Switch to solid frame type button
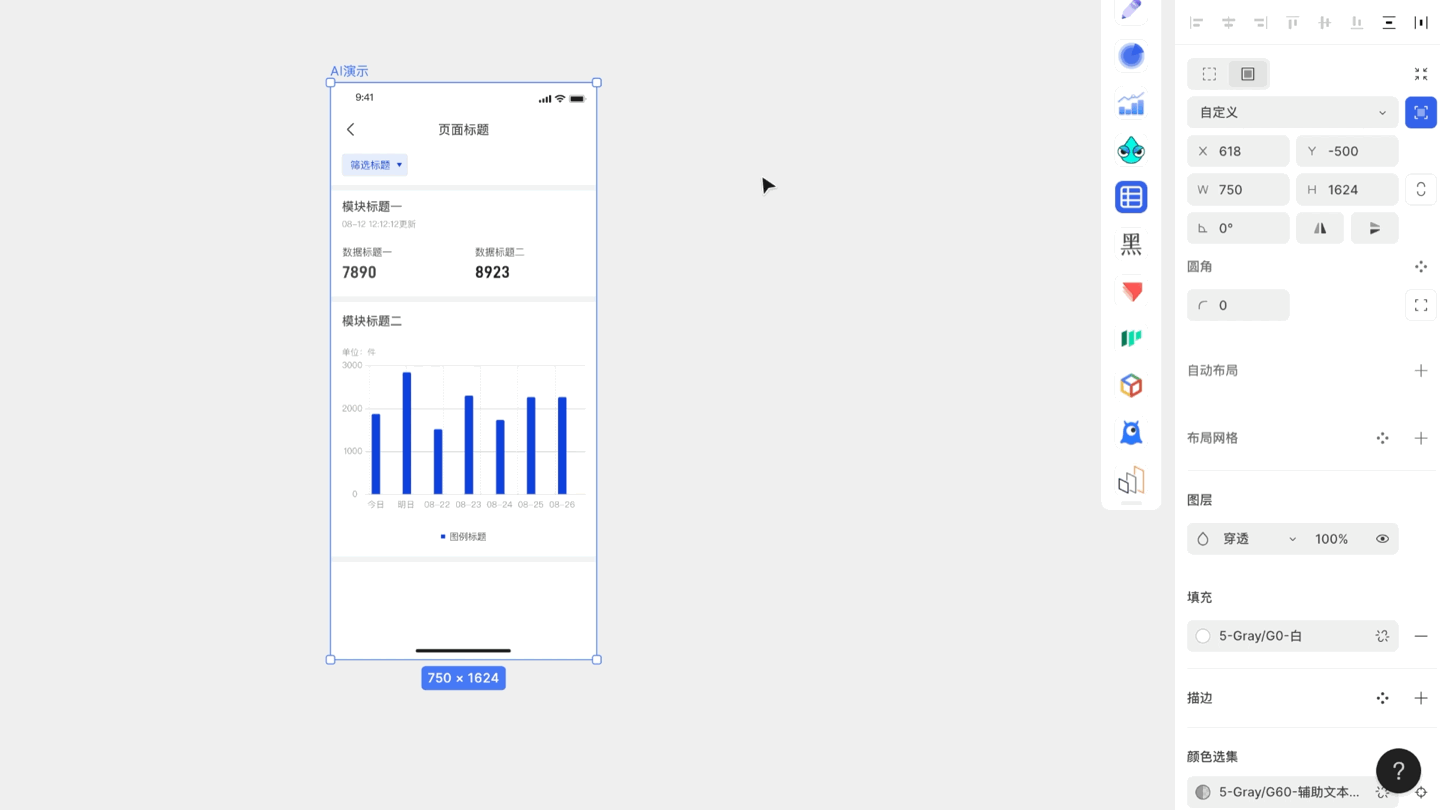The height and width of the screenshot is (810, 1440). 1248,74
